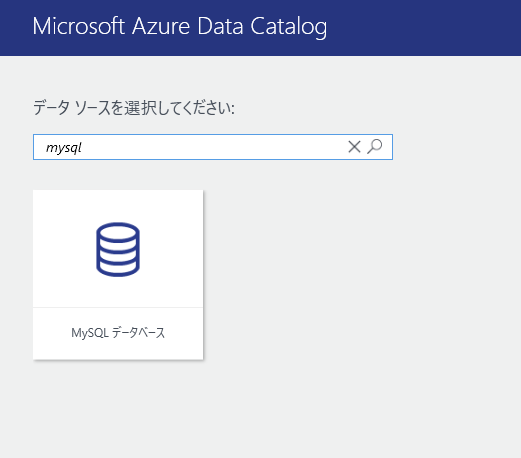Clear the mysql search text with X
Screen dimensions: 521x458
354,147
